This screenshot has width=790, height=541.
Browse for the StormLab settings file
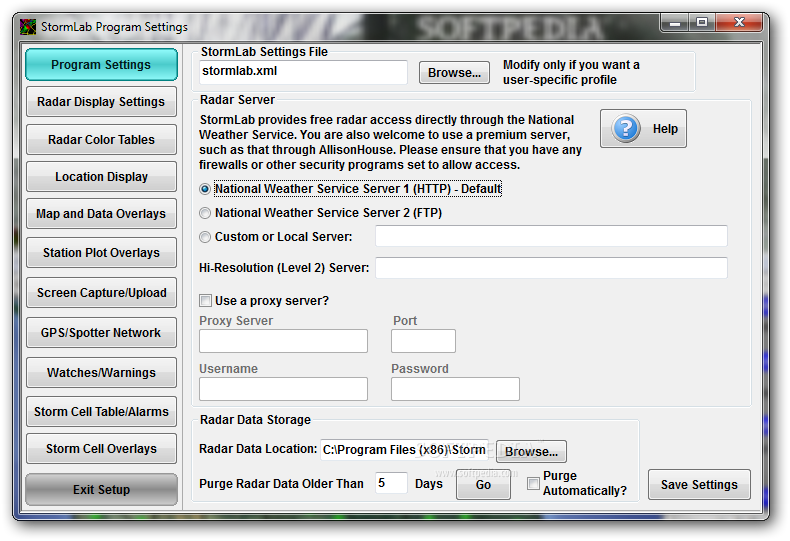(454, 73)
